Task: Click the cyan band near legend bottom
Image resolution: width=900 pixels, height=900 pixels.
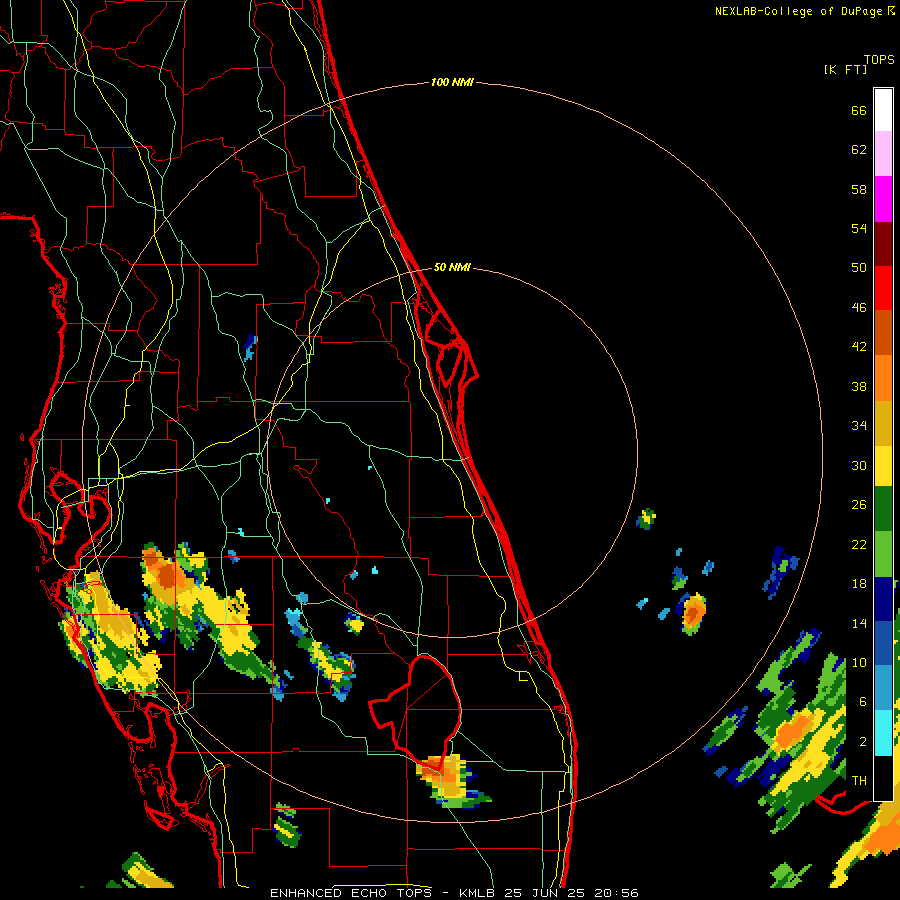Action: [883, 733]
